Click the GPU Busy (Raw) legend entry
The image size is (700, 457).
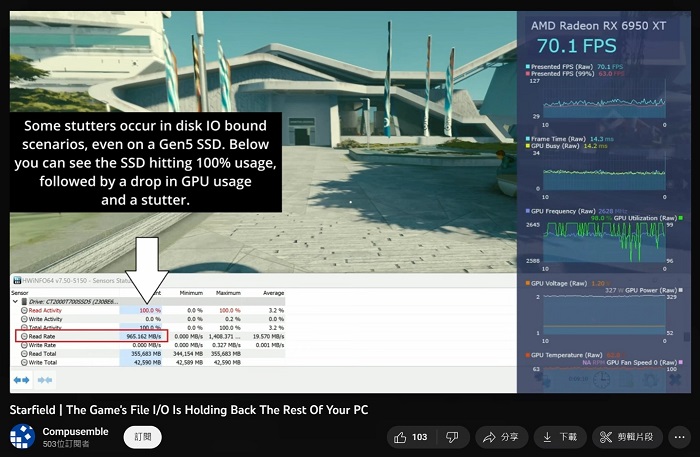566,146
